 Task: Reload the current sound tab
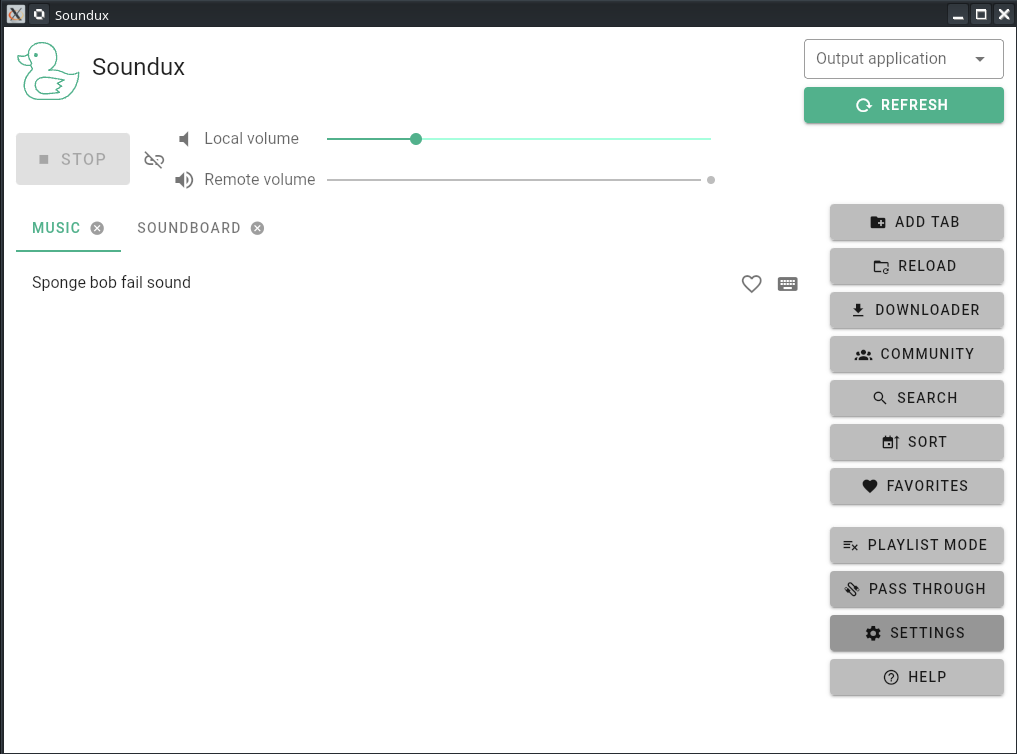click(916, 266)
